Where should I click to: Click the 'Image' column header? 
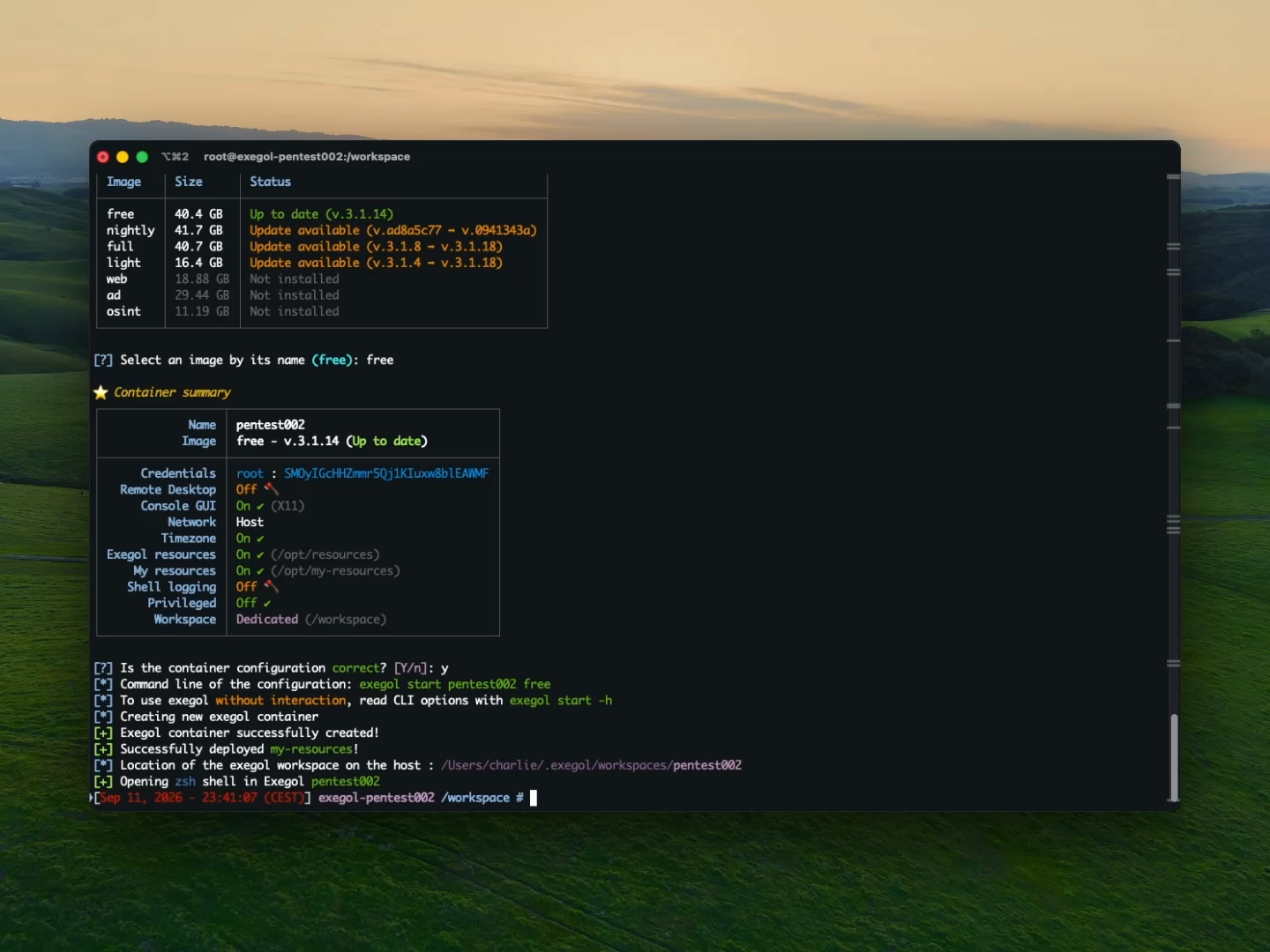click(x=123, y=182)
